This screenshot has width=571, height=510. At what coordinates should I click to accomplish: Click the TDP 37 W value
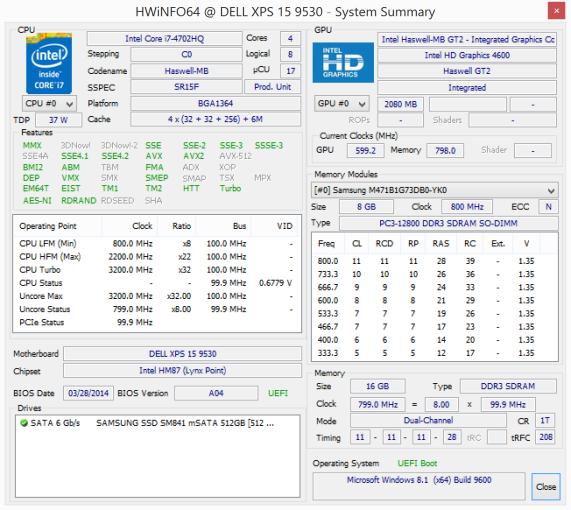tap(58, 120)
